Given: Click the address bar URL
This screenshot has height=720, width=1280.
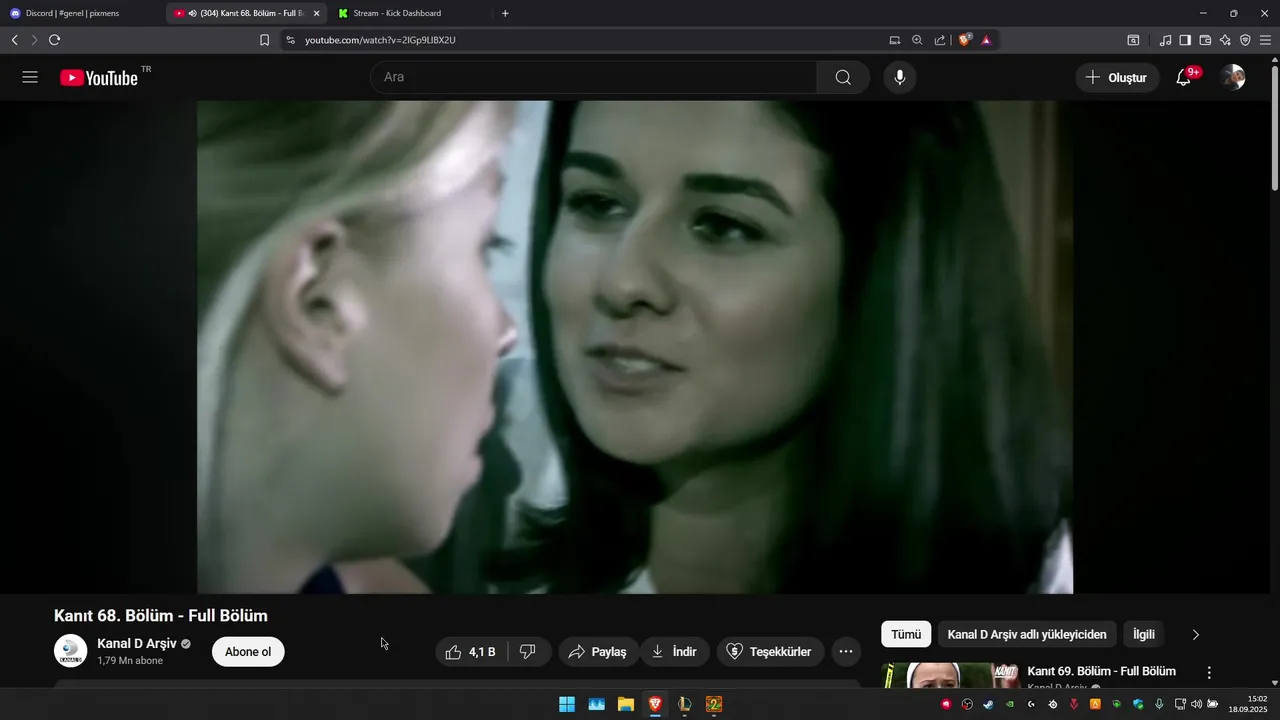Looking at the screenshot, I should [x=380, y=40].
